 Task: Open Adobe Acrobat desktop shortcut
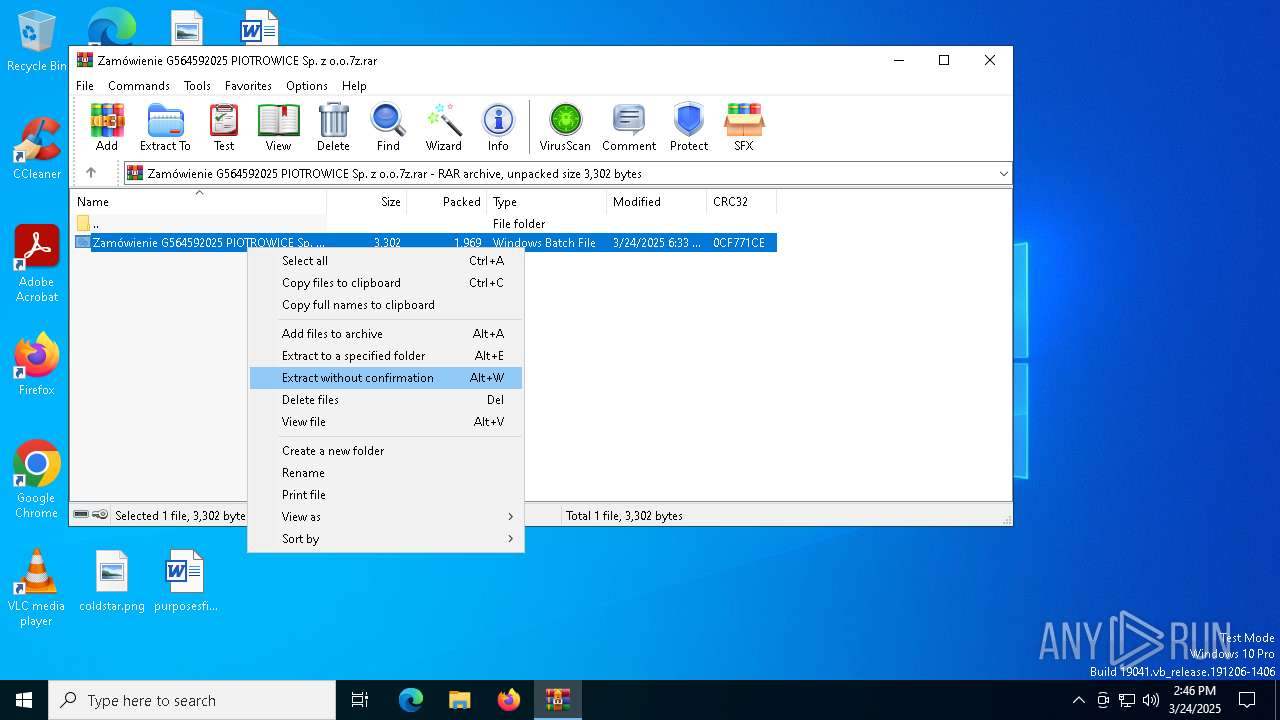37,264
